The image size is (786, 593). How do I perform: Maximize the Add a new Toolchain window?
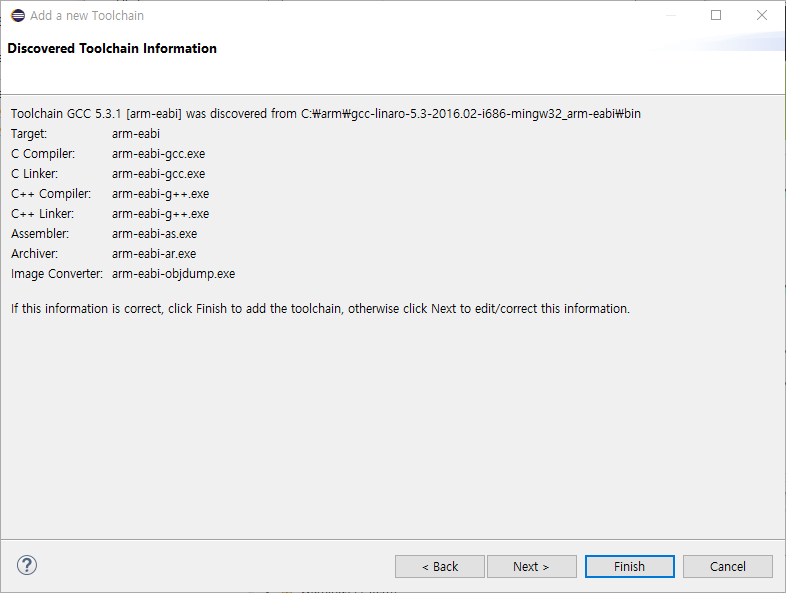pos(716,15)
